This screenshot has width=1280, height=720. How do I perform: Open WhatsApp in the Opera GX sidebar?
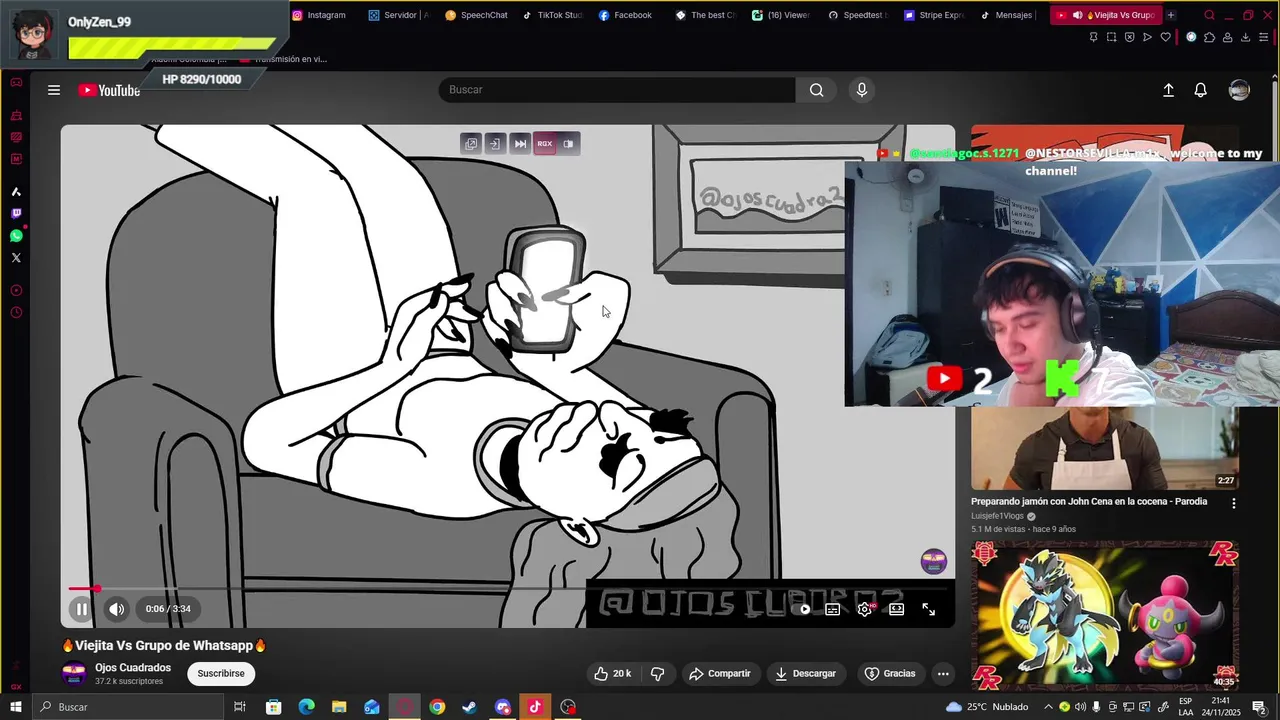pos(16,236)
